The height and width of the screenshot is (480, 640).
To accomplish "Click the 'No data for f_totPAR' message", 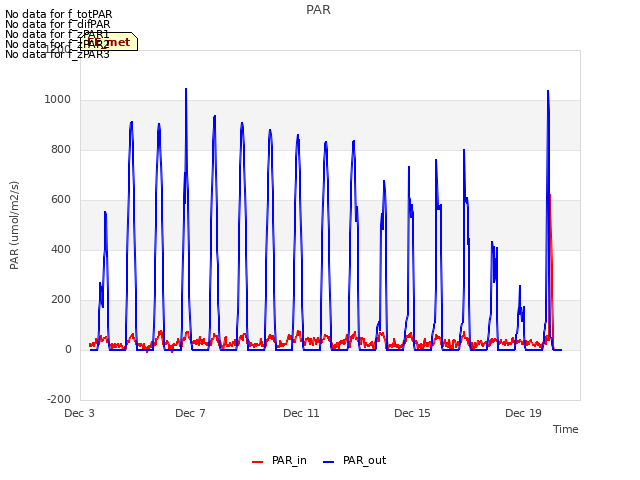I will (x=59, y=15).
